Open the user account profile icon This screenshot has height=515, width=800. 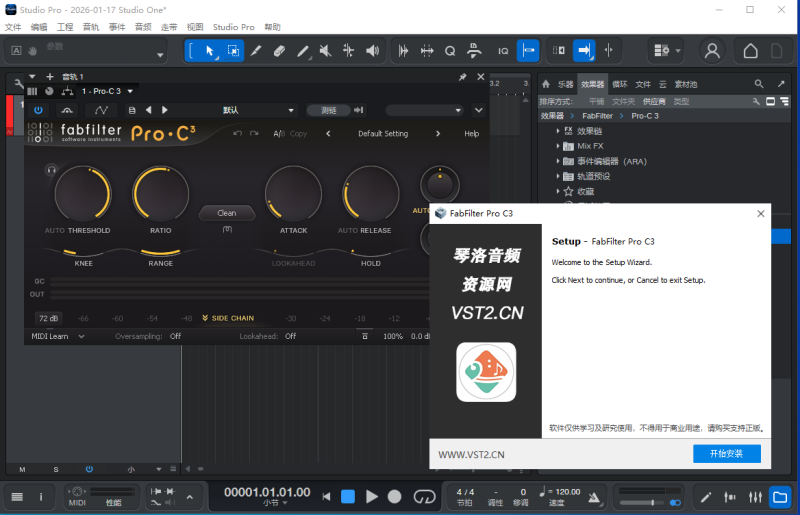712,51
